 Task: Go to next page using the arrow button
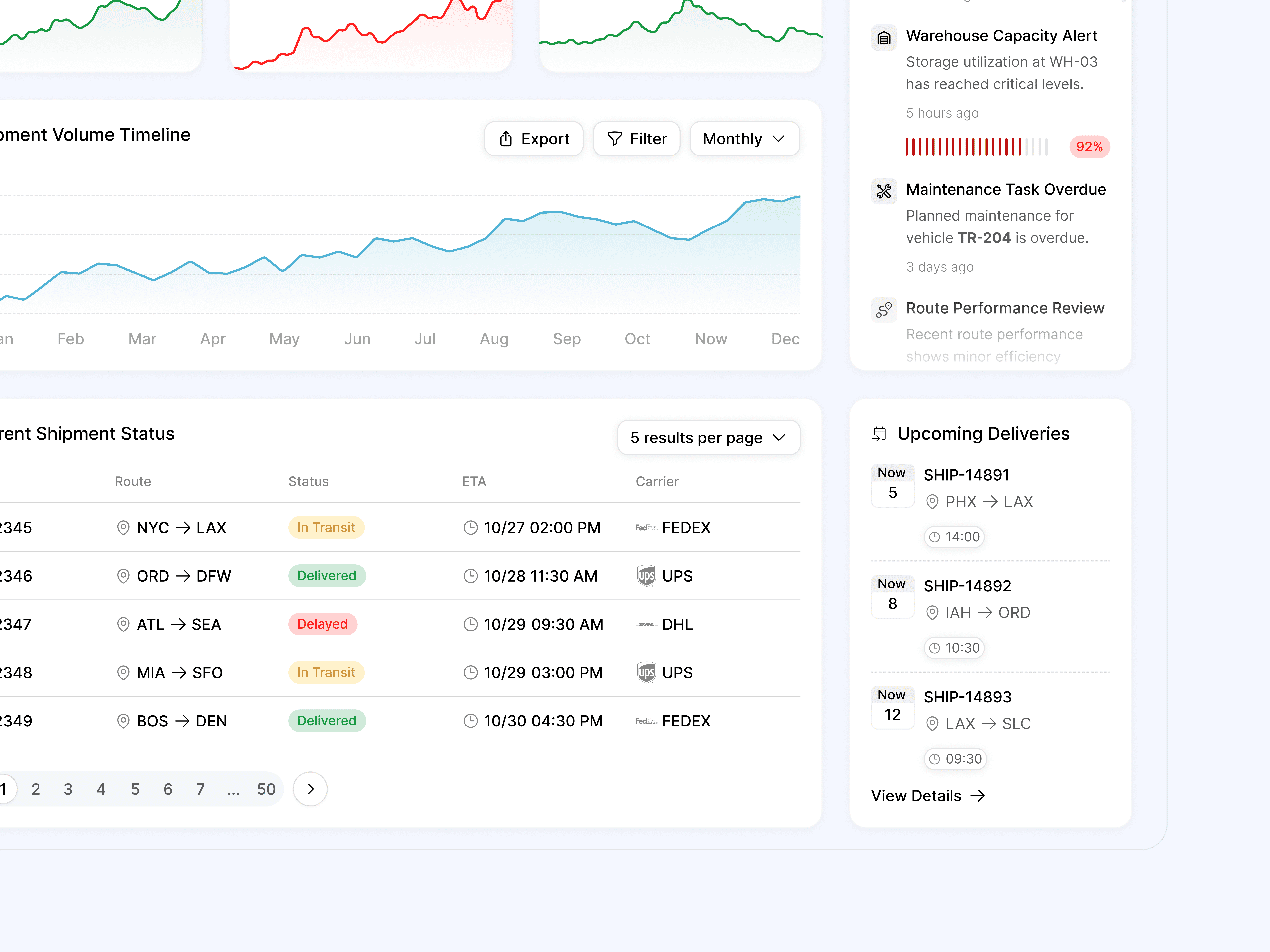point(310,789)
